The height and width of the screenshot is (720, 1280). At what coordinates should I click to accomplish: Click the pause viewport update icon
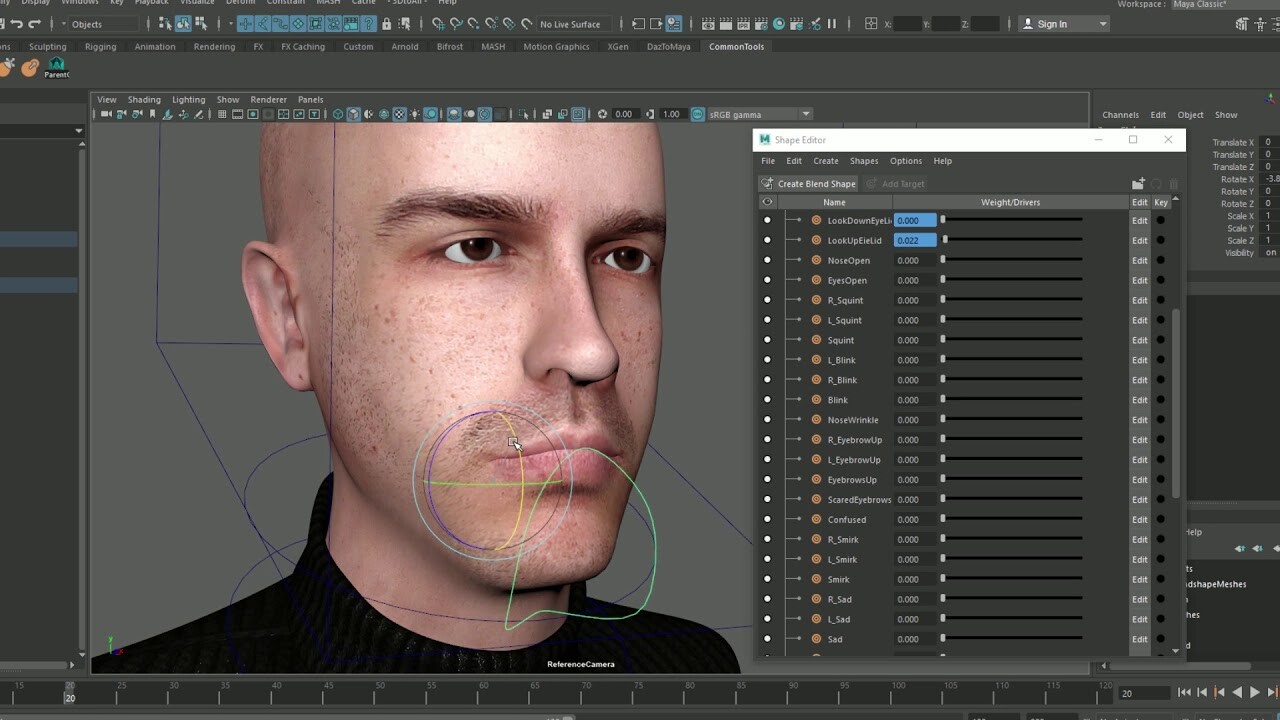pyautogui.click(x=832, y=24)
